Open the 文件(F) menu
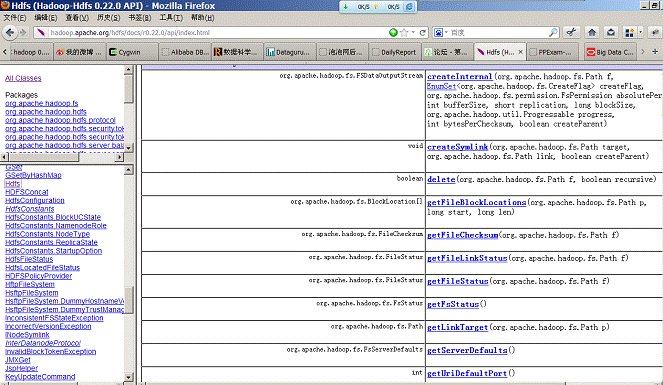The image size is (663, 385). pos(15,18)
